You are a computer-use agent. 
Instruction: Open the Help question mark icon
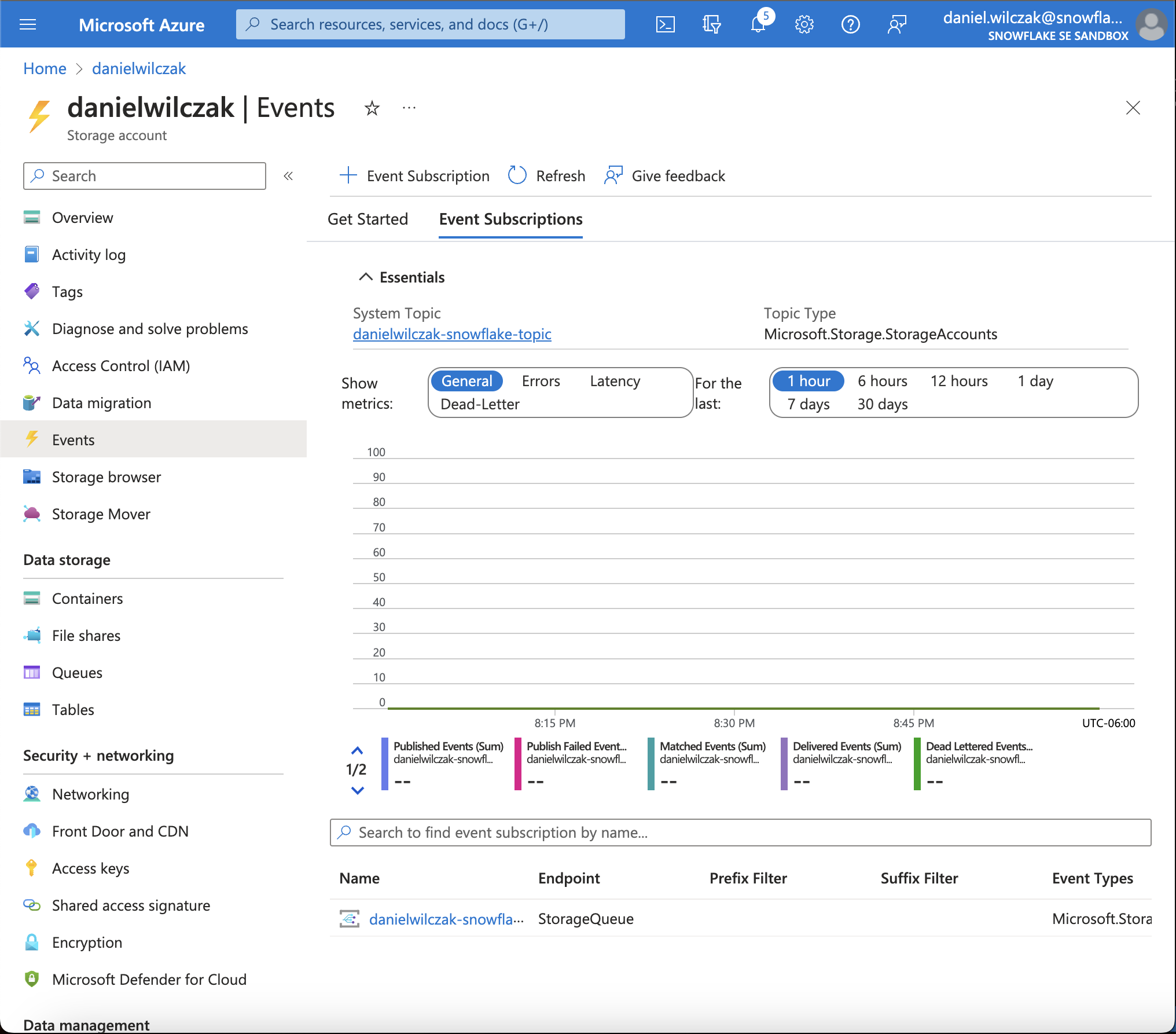click(x=850, y=24)
